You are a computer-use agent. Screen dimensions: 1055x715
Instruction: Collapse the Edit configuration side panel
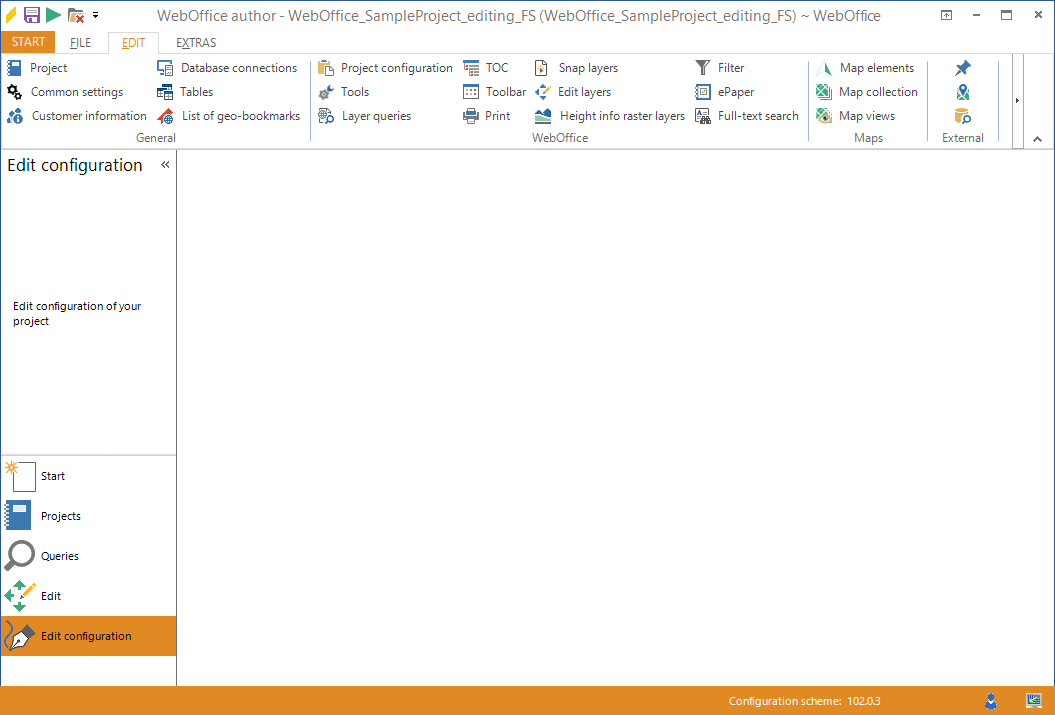(x=166, y=165)
